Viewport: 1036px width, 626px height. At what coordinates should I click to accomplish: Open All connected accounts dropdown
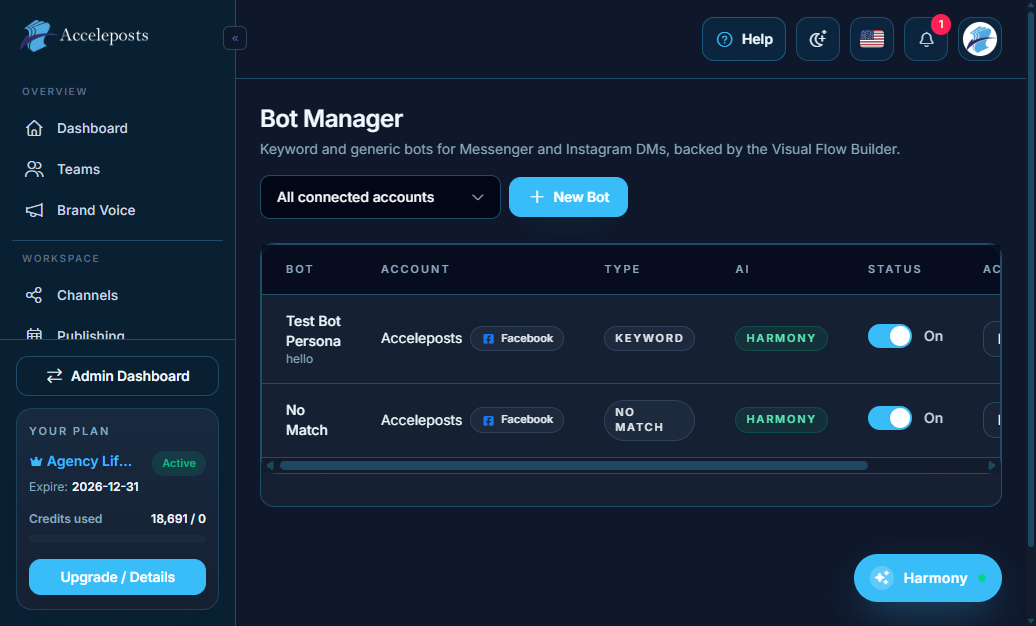(x=381, y=197)
